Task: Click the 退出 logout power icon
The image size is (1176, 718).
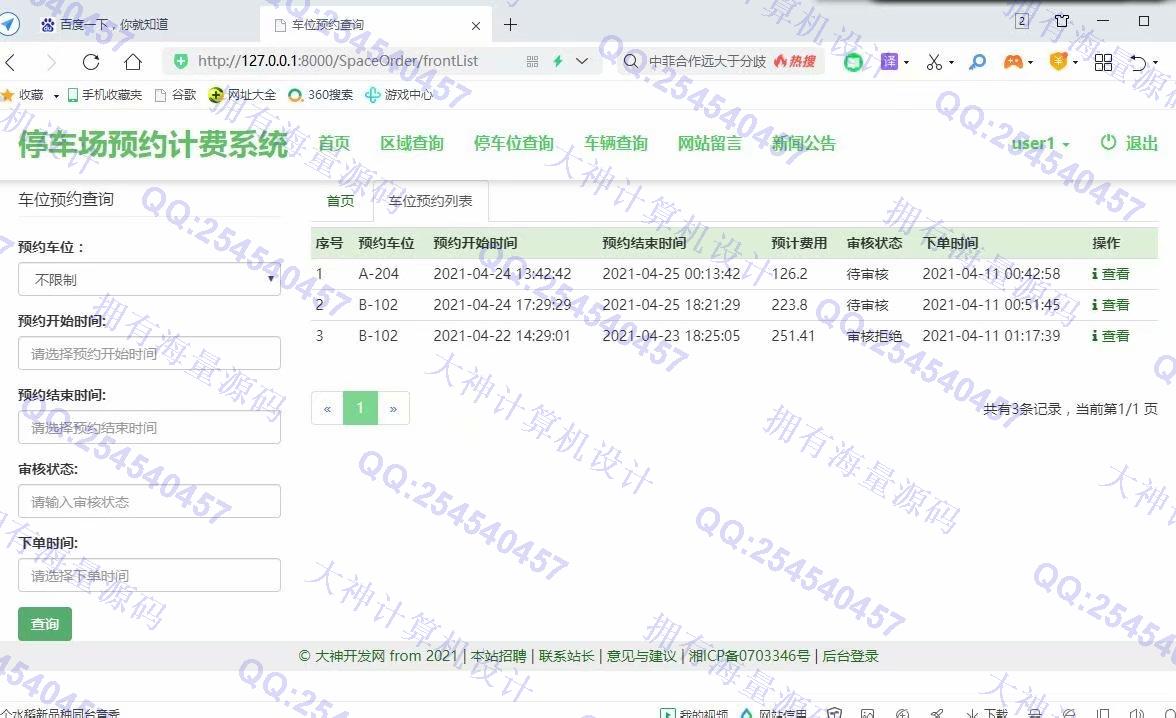Action: [1108, 143]
